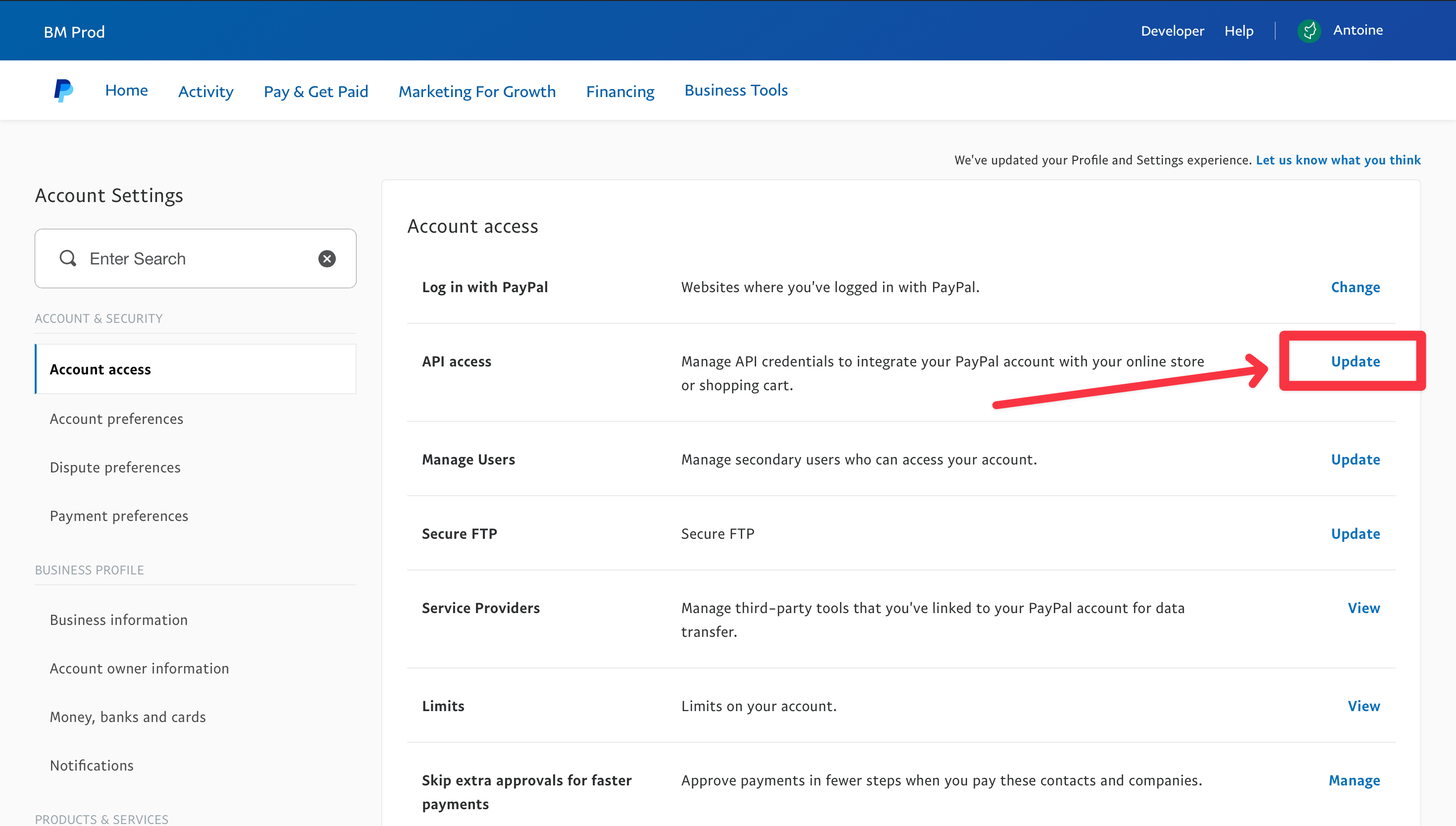Click Antoine's green avatar icon

pyautogui.click(x=1309, y=31)
